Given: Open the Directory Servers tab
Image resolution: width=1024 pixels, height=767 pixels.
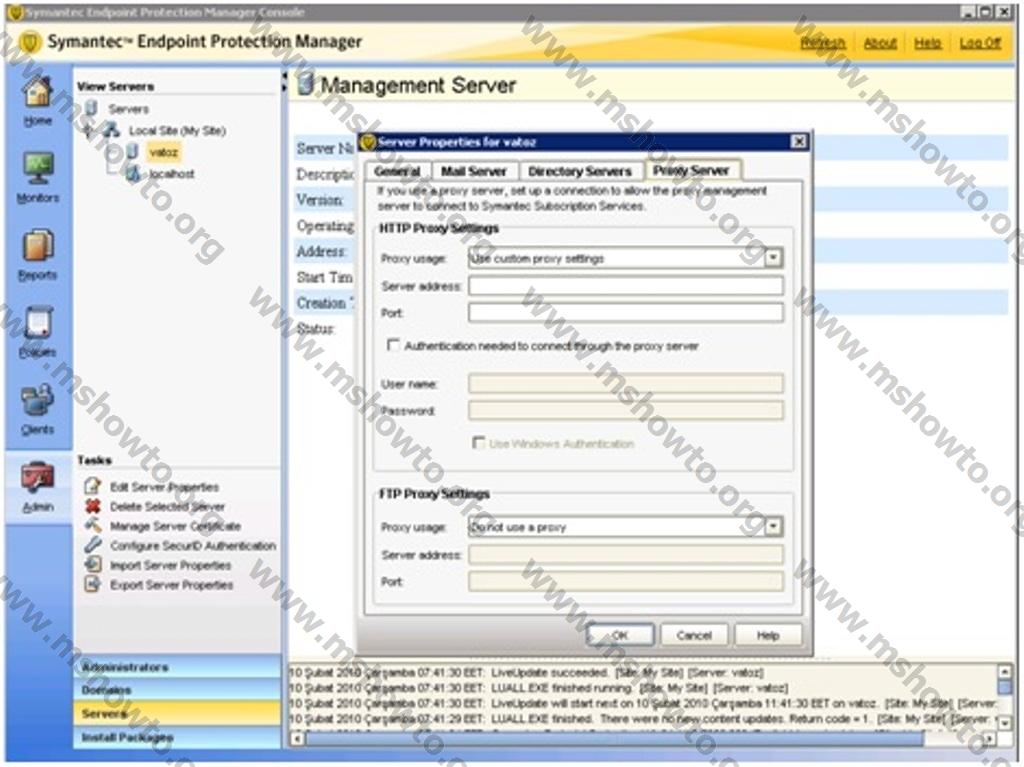Looking at the screenshot, I should [580, 171].
